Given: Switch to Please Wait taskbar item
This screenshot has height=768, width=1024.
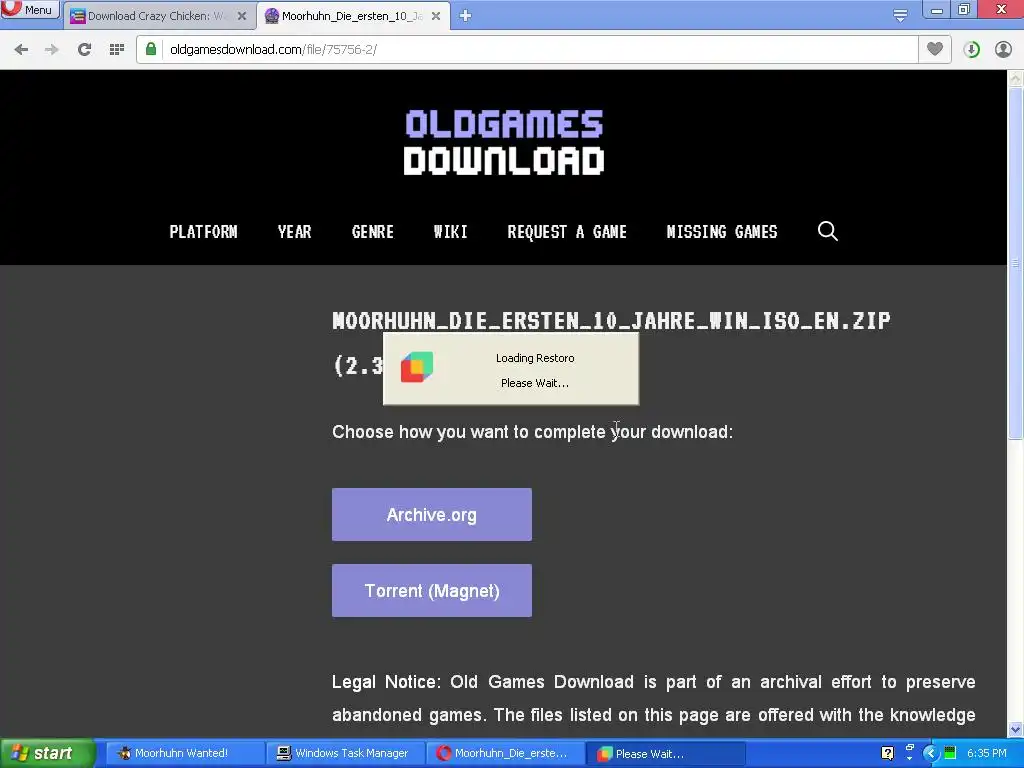Looking at the screenshot, I should [666, 753].
